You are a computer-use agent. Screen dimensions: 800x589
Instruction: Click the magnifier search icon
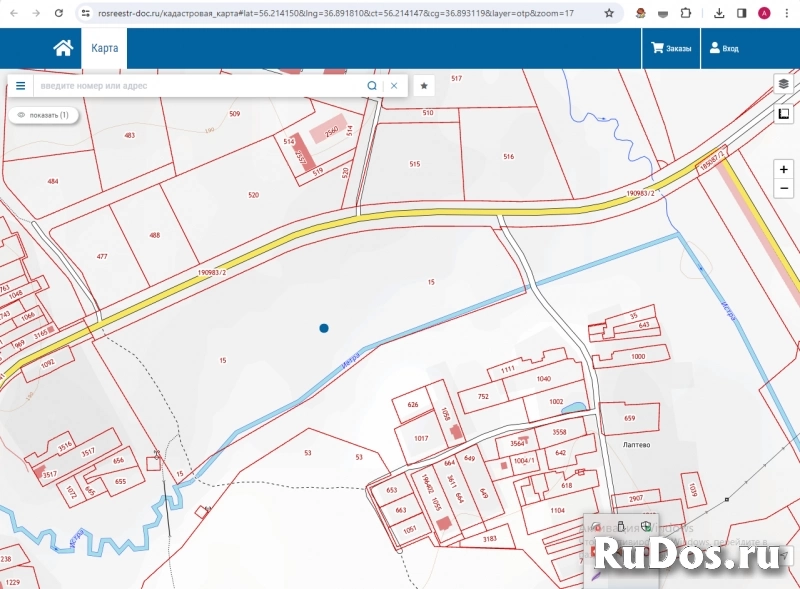pos(372,86)
